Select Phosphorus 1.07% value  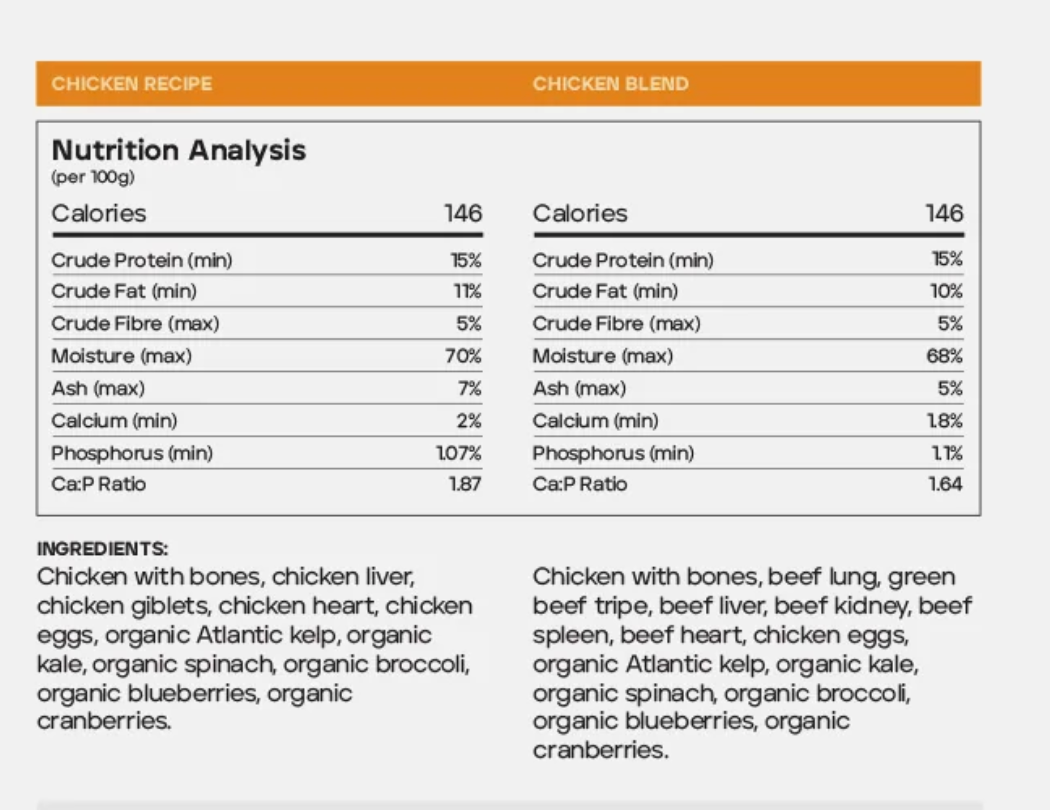[459, 453]
